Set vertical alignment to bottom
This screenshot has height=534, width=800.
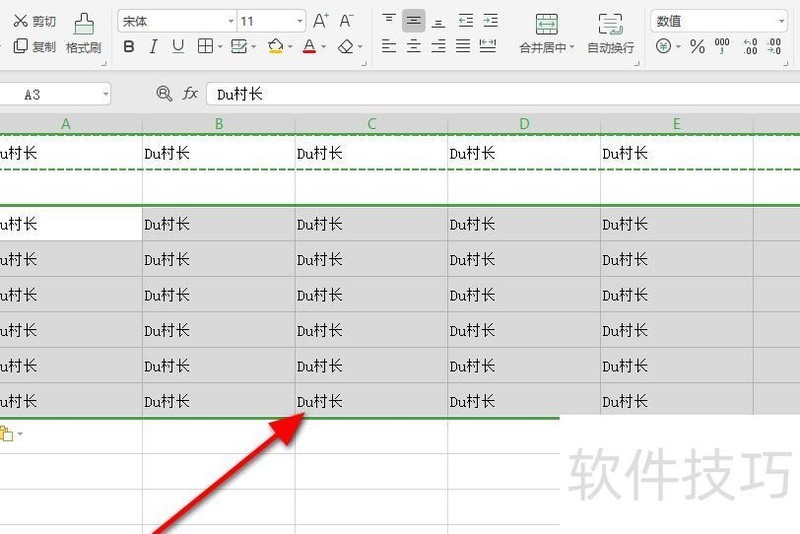[438, 22]
